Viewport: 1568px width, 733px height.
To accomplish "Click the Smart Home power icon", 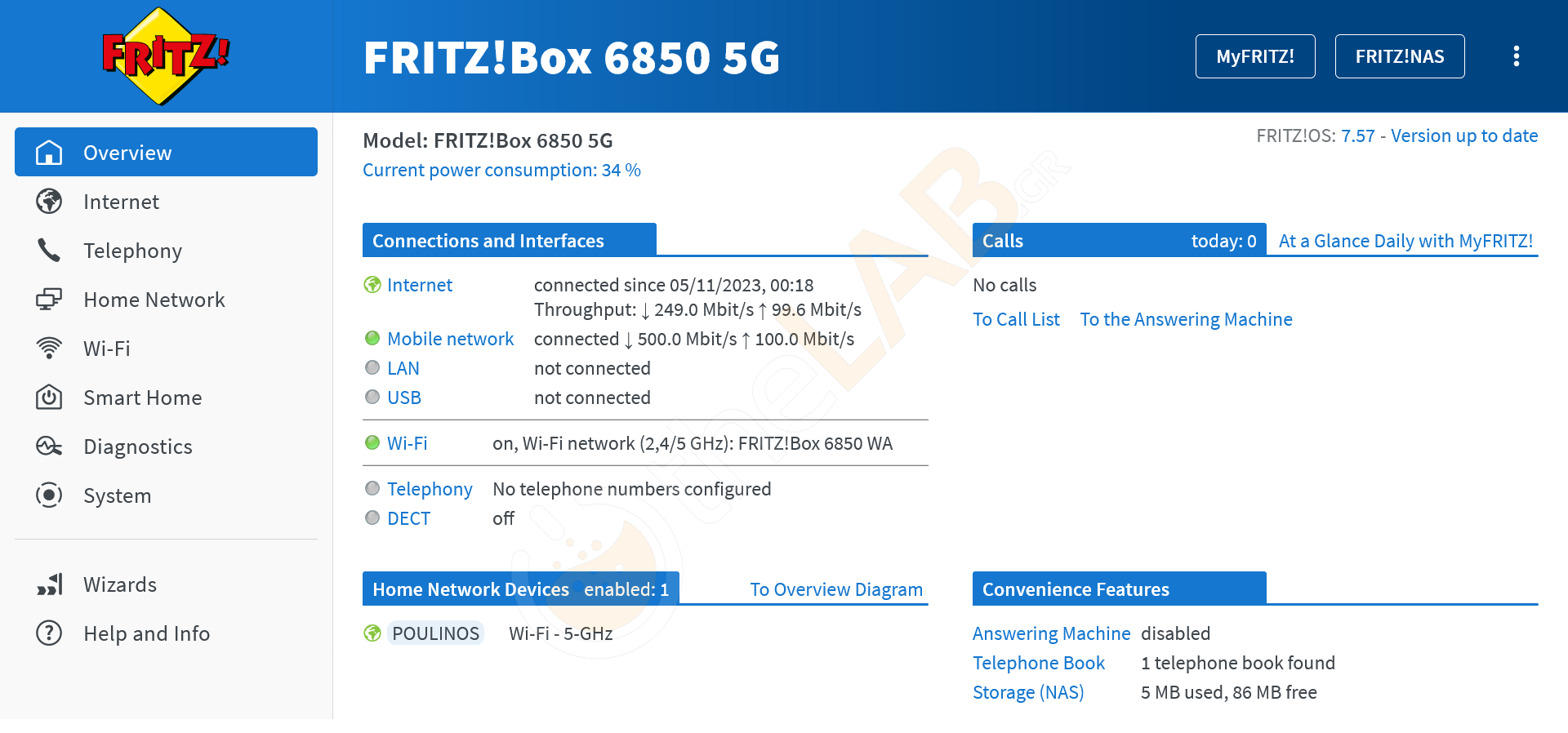I will pyautogui.click(x=49, y=398).
